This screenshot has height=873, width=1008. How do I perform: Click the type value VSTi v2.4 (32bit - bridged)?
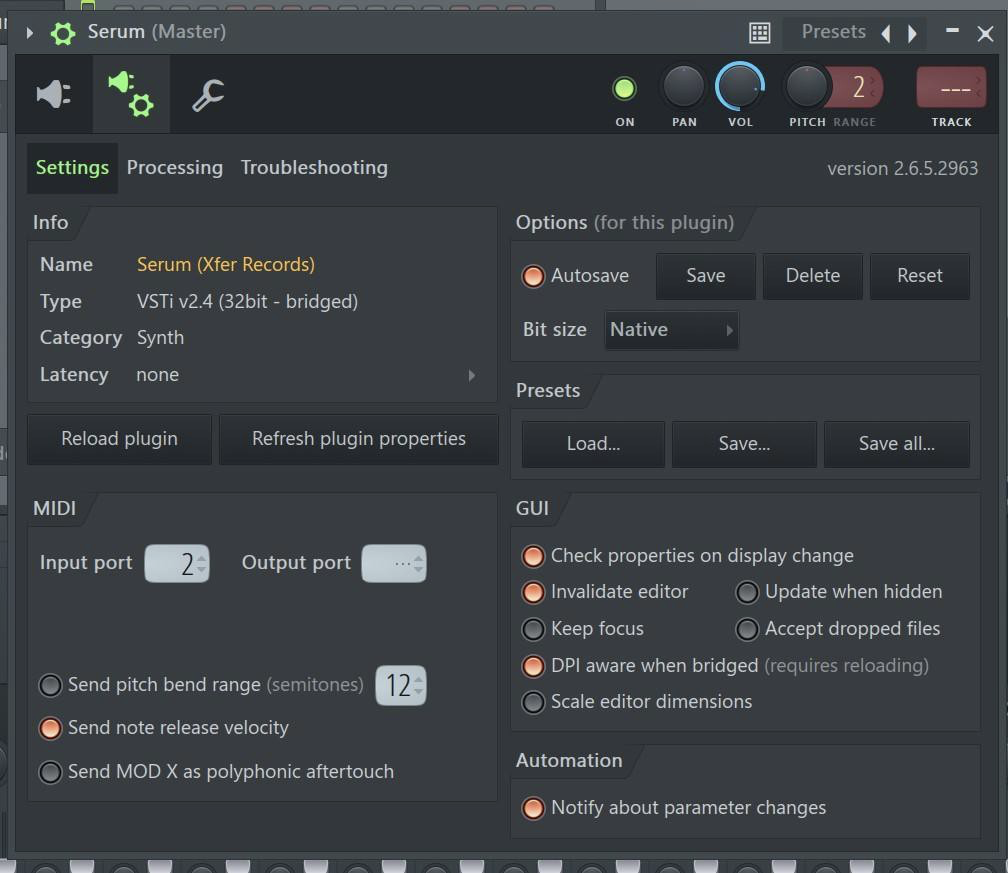(247, 302)
